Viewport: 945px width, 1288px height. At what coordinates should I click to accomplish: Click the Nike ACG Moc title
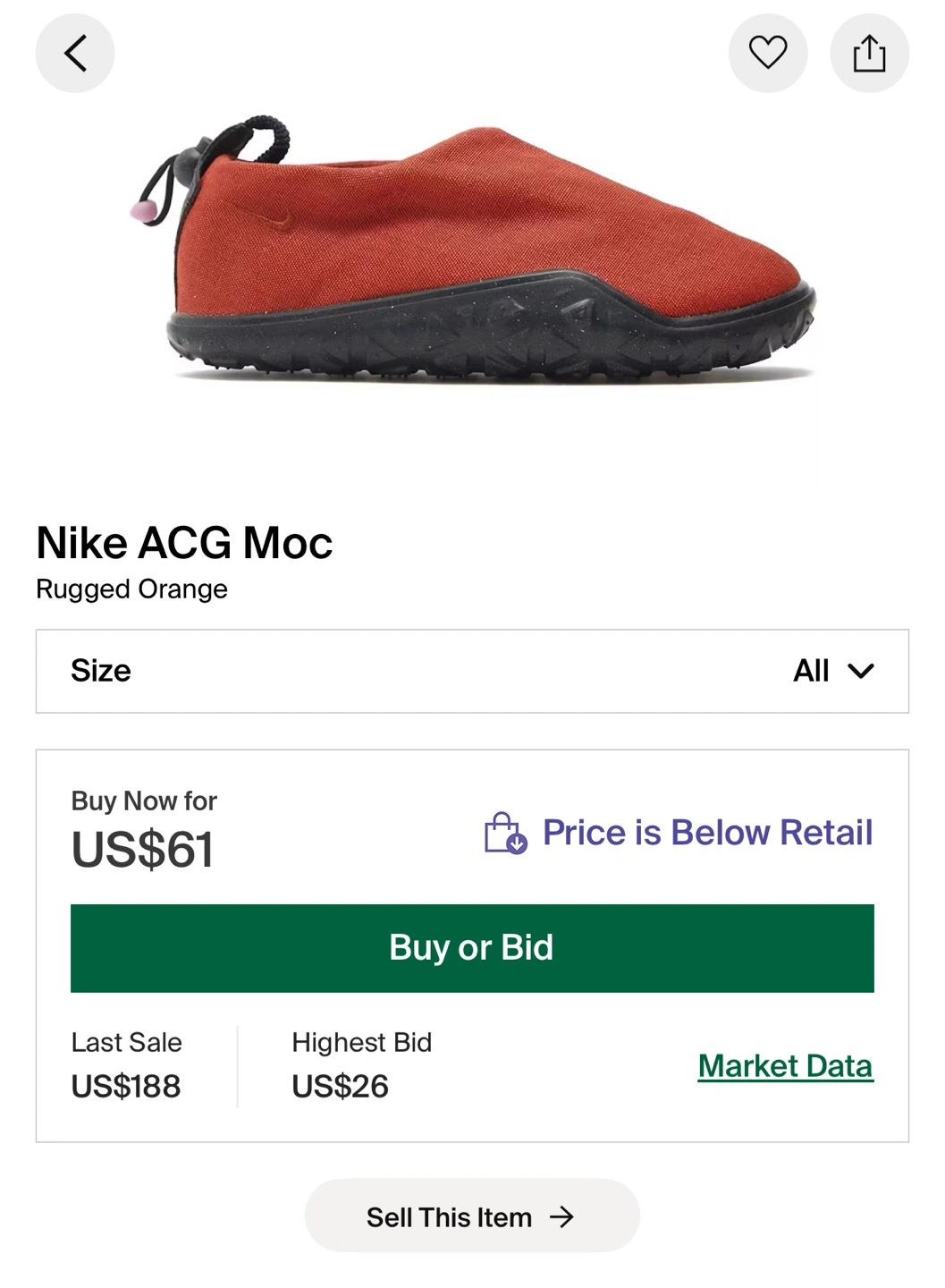click(x=184, y=542)
